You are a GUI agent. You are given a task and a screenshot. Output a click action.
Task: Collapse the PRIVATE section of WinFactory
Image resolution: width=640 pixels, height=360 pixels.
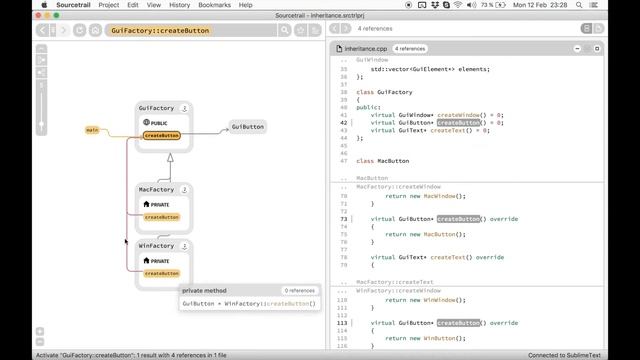156,260
